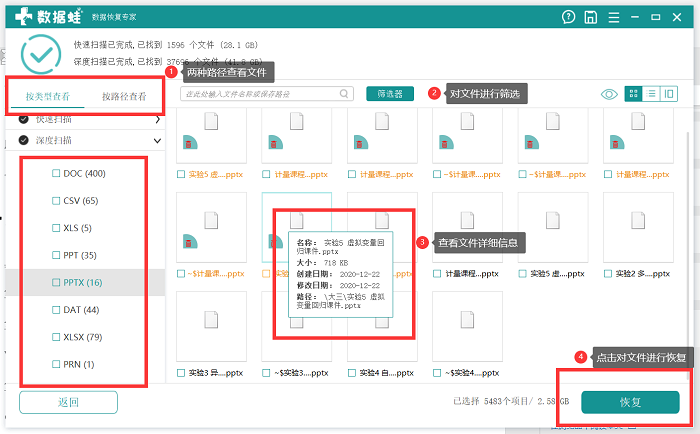Image resolution: width=700 pixels, height=434 pixels.
Task: Select the DOC (400) type label
Action: (x=84, y=173)
